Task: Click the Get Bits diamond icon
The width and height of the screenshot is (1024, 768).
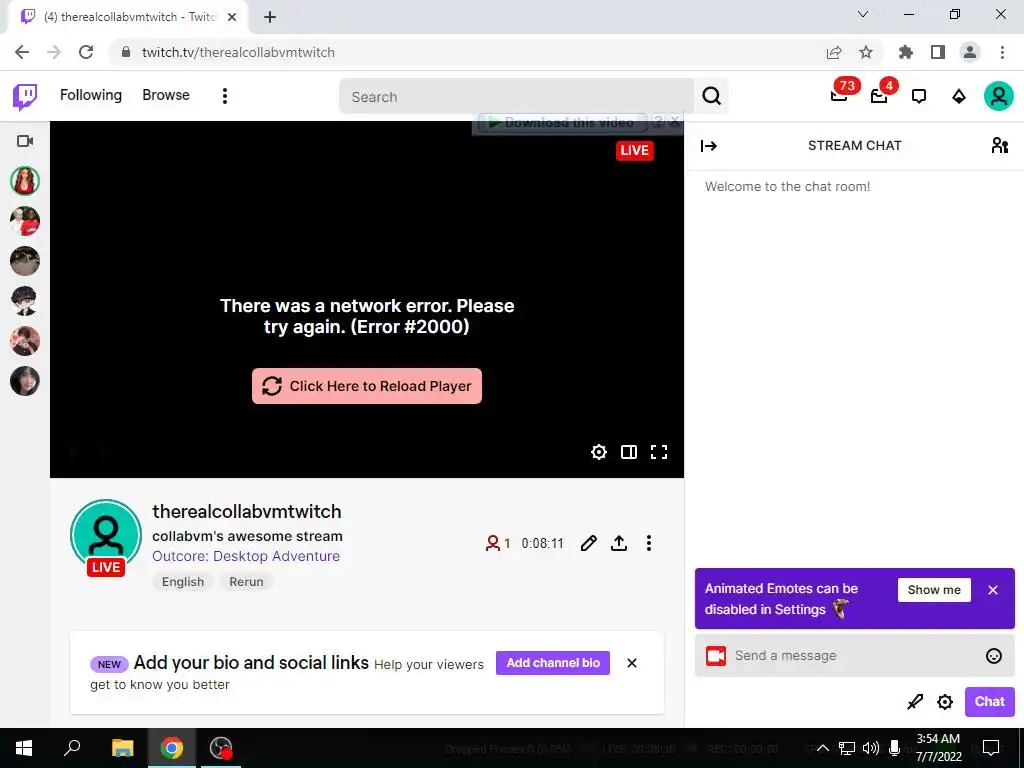Action: tap(959, 97)
